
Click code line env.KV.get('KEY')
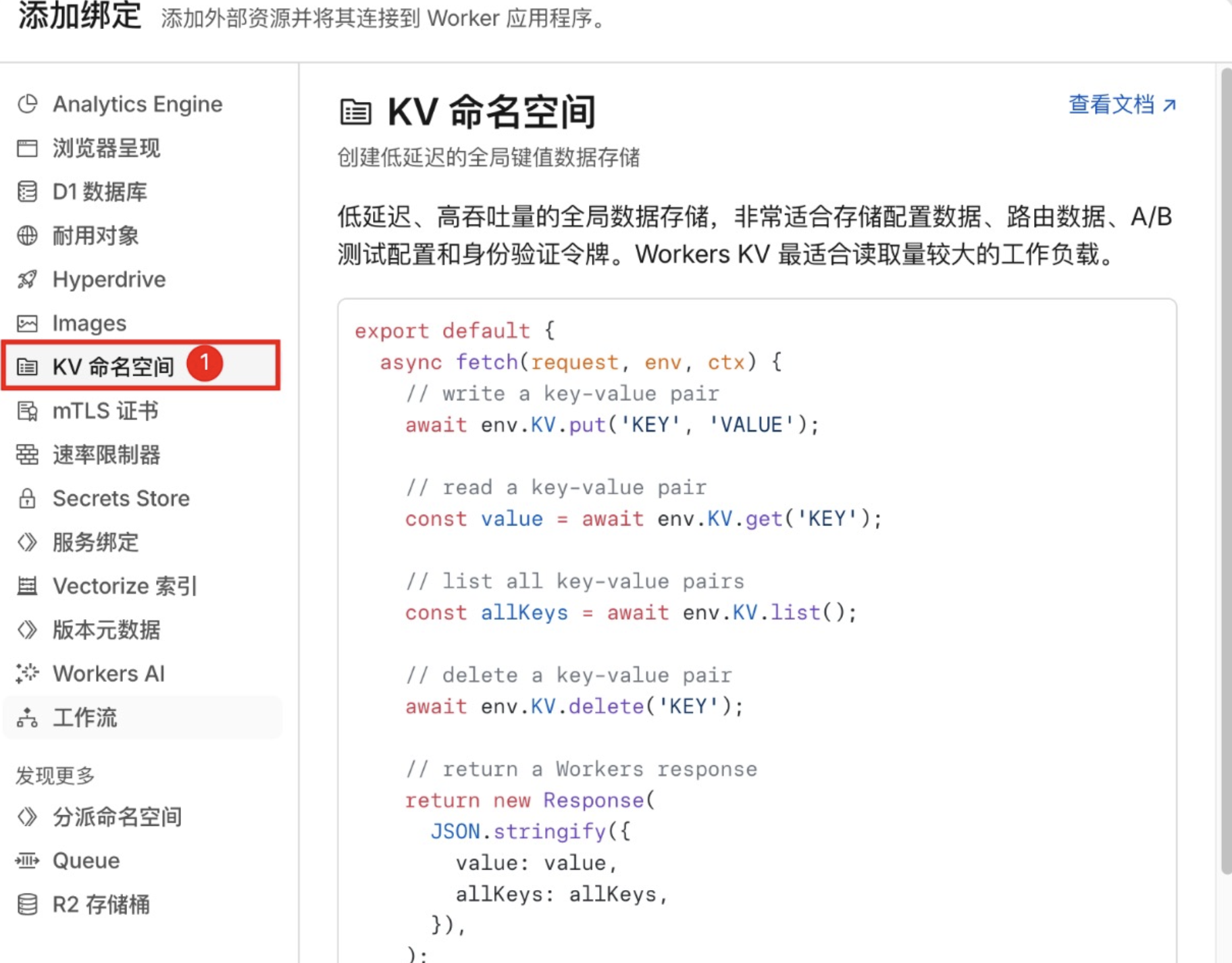point(643,519)
